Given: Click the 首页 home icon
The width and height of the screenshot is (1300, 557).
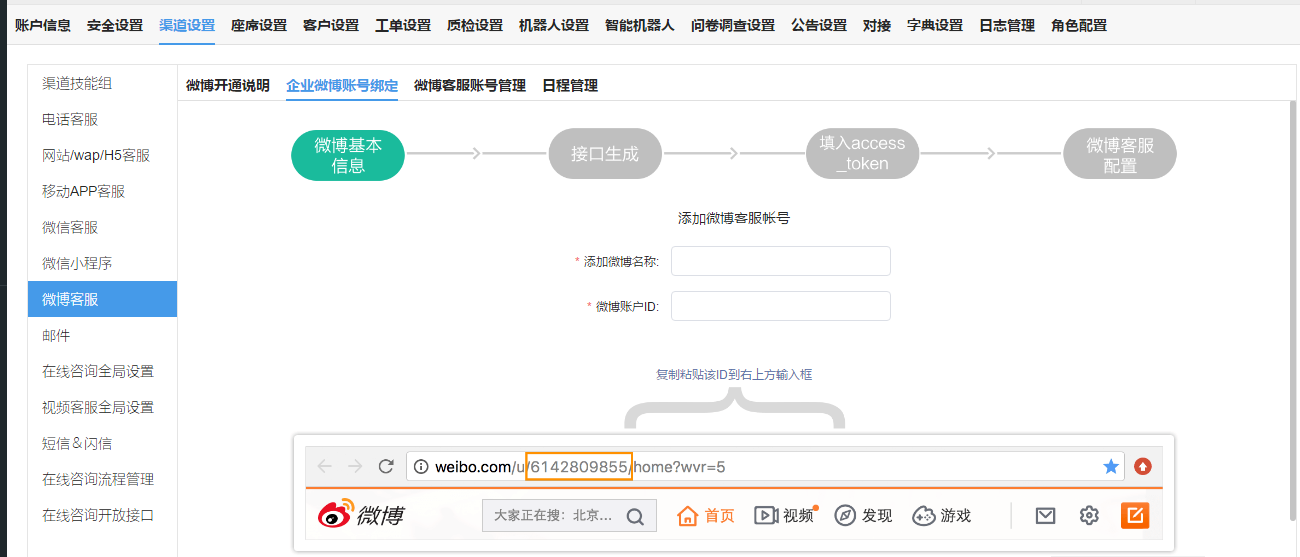Looking at the screenshot, I should pos(687,516).
